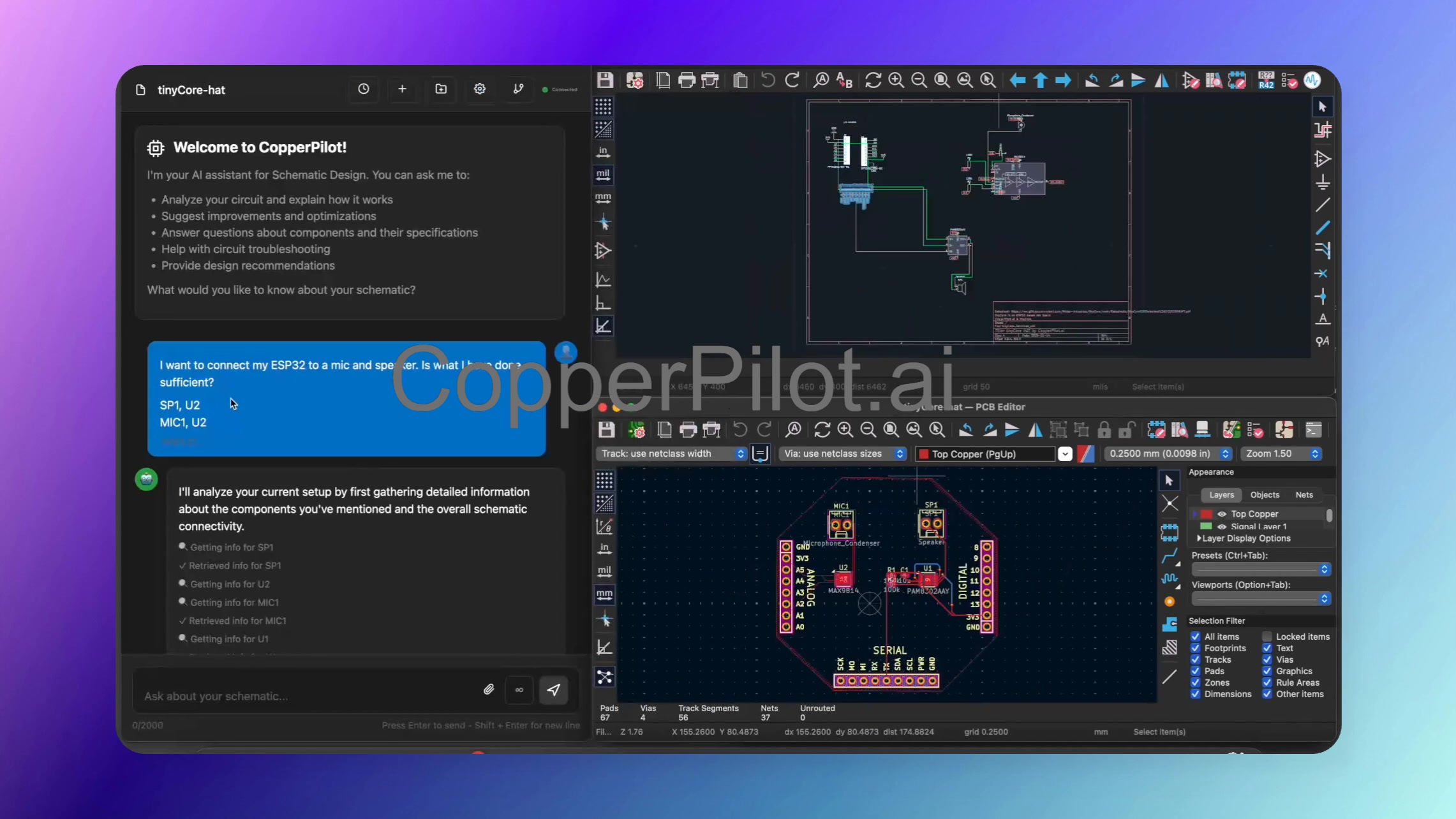The image size is (1456, 819).
Task: Open schematic setup in the schematic editor
Action: click(635, 80)
